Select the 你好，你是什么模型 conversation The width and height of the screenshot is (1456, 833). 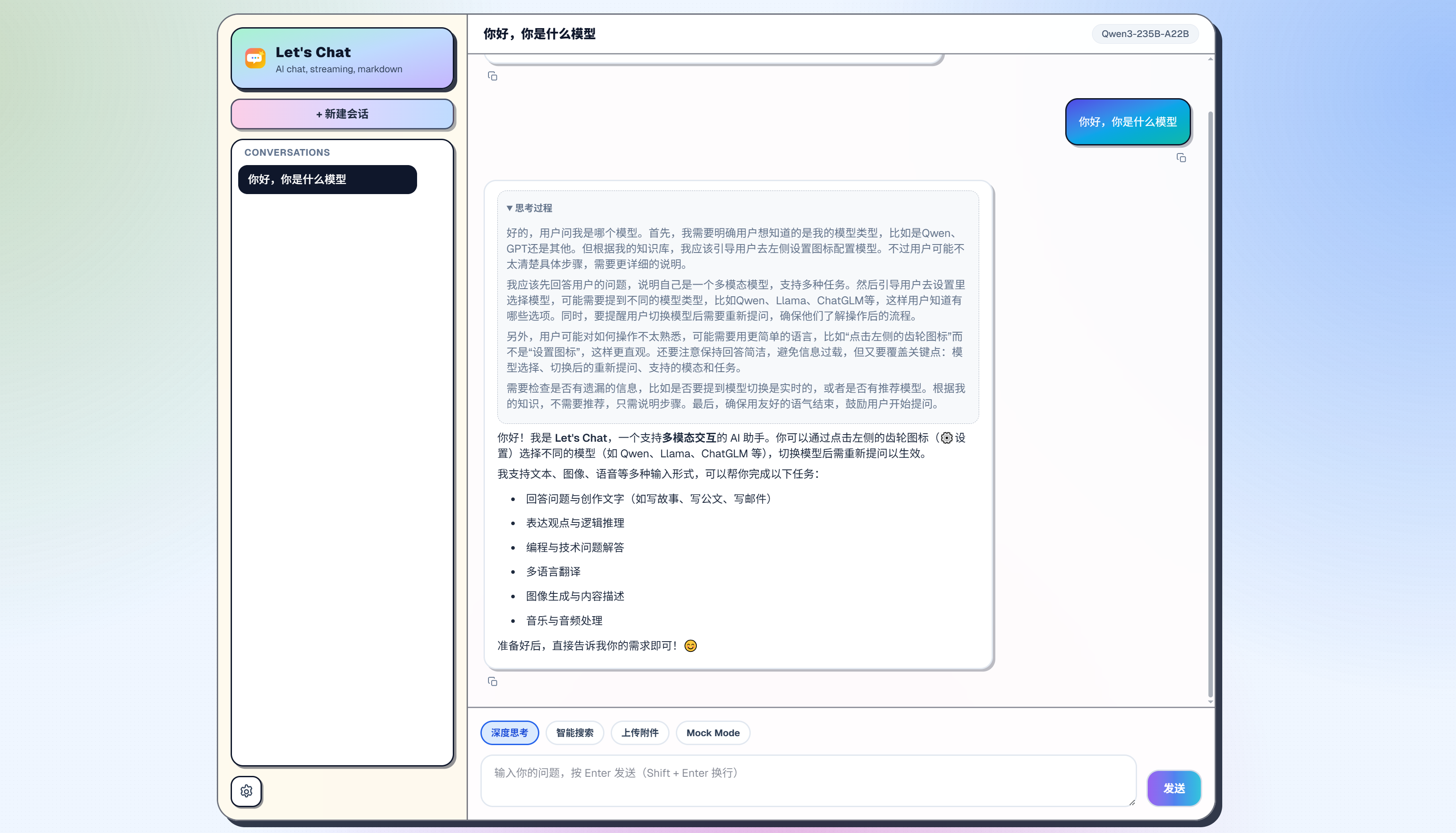327,180
